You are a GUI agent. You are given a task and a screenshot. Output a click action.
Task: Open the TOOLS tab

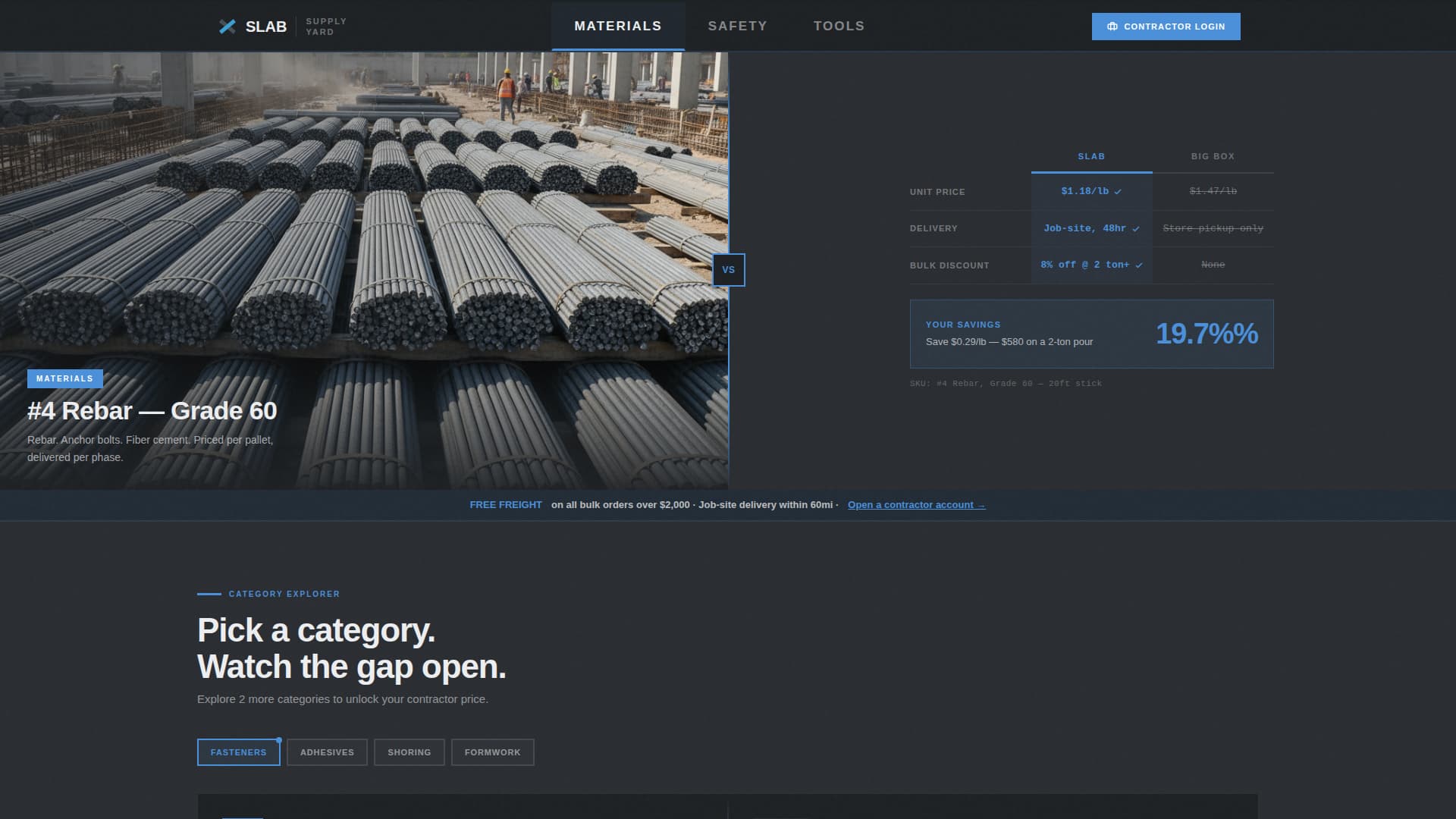coord(839,25)
